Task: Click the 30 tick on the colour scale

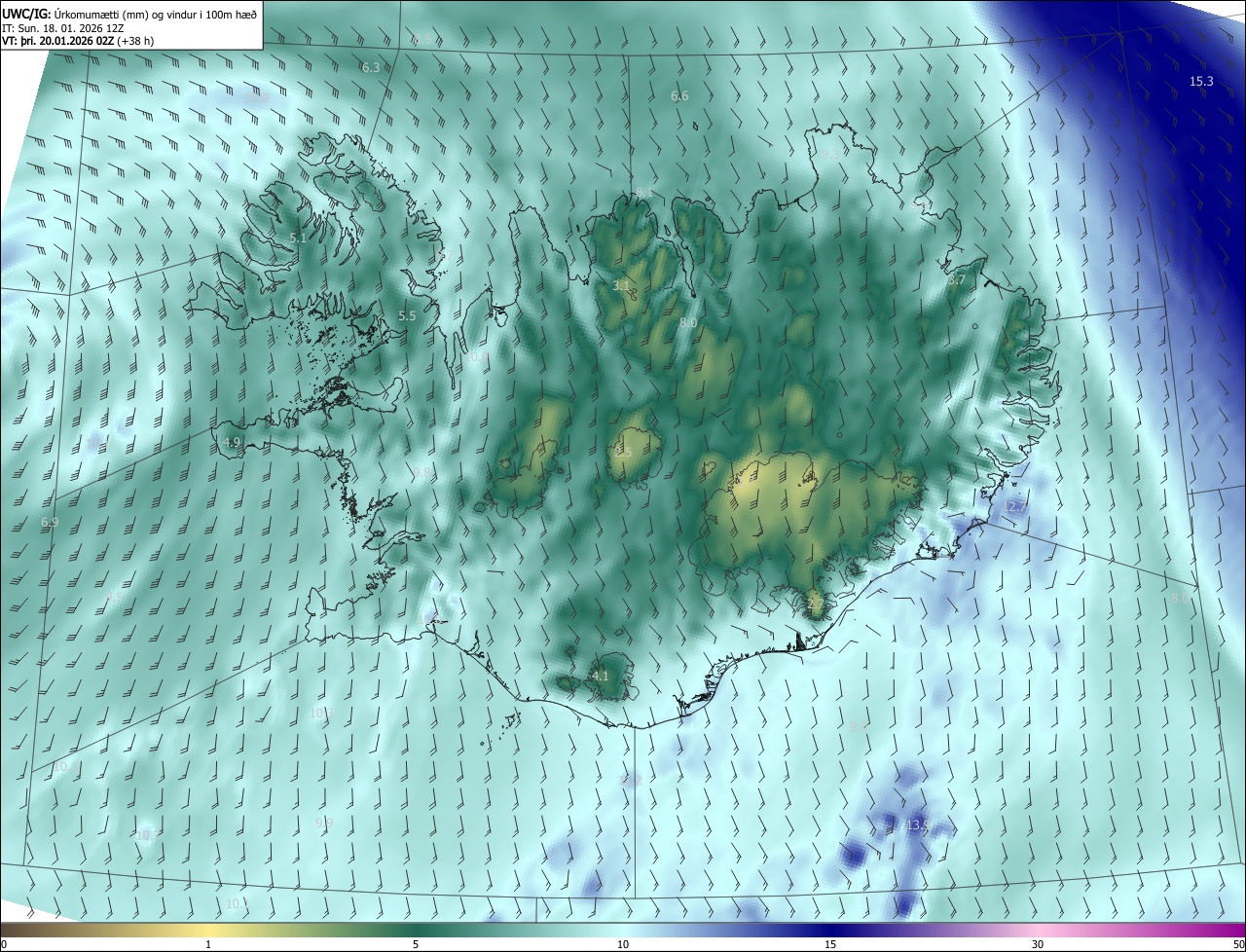Action: click(1038, 944)
